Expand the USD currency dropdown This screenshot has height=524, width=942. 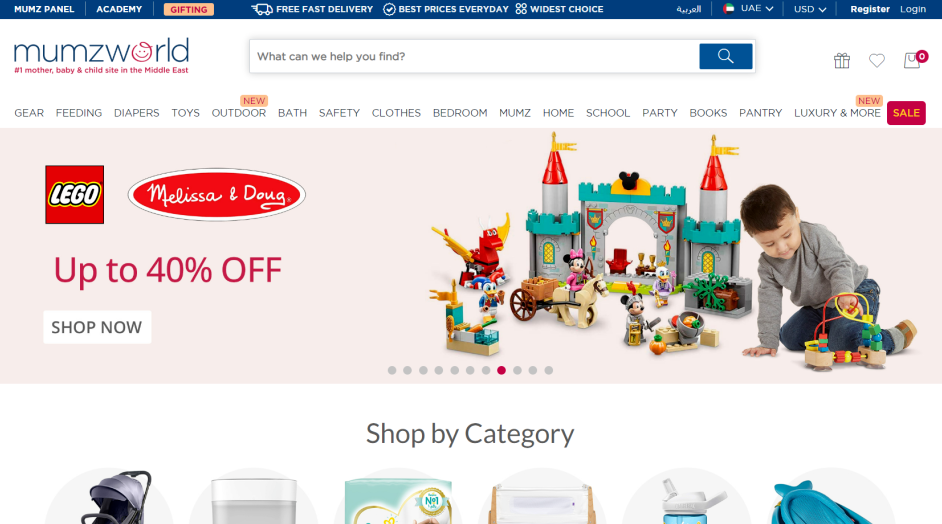(810, 9)
